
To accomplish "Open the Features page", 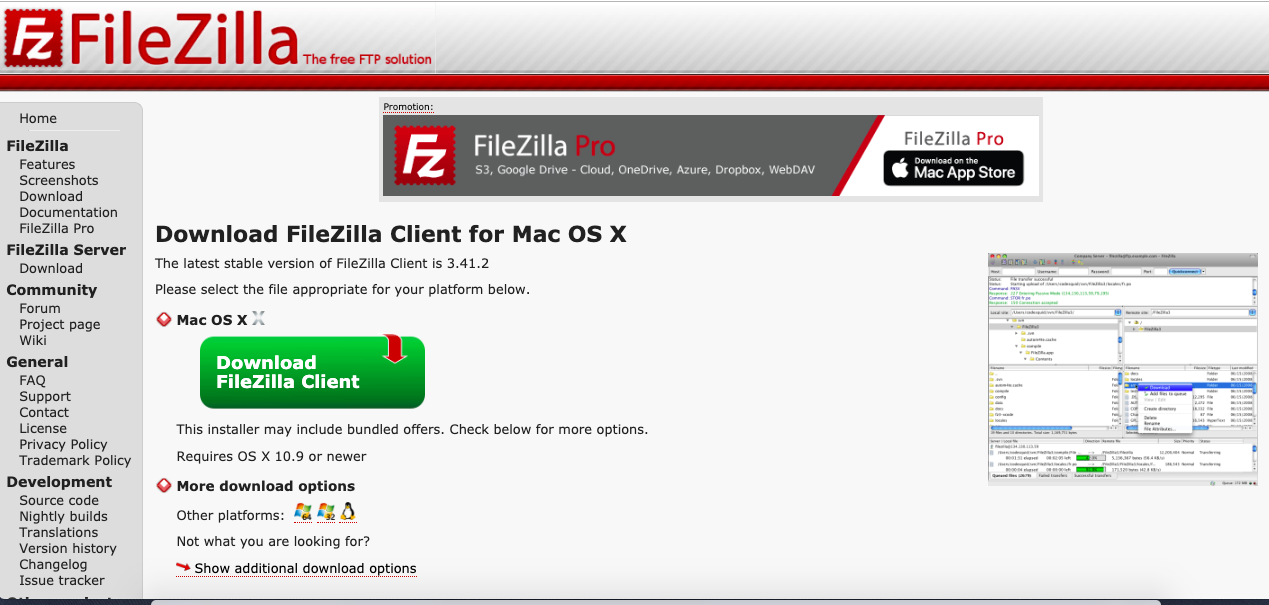I will [x=47, y=164].
